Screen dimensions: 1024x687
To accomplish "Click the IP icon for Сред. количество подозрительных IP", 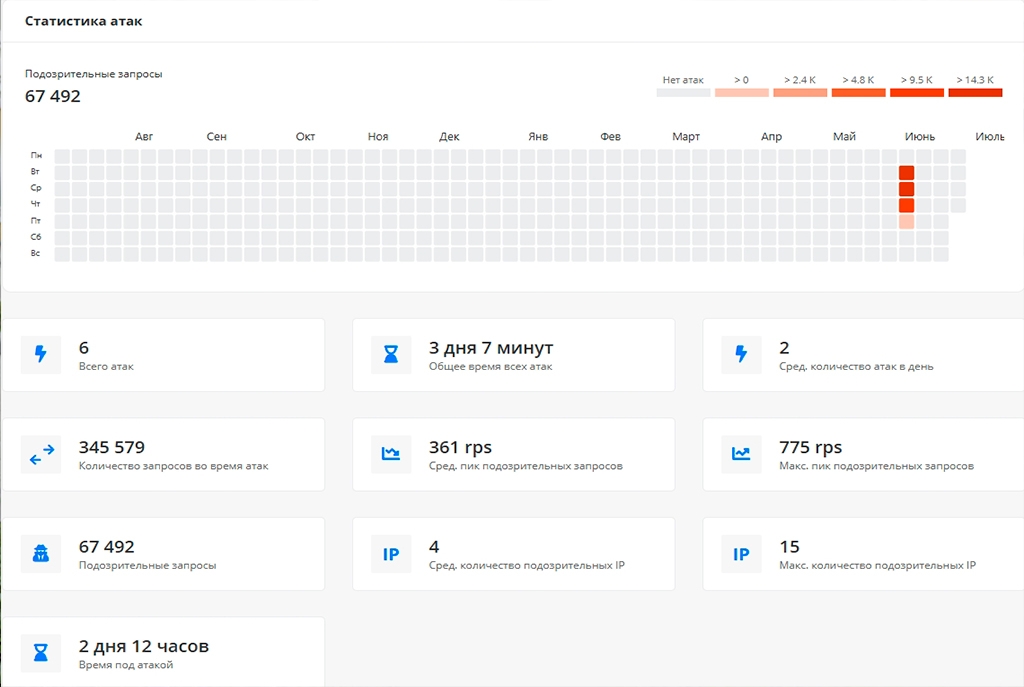I will pos(391,554).
